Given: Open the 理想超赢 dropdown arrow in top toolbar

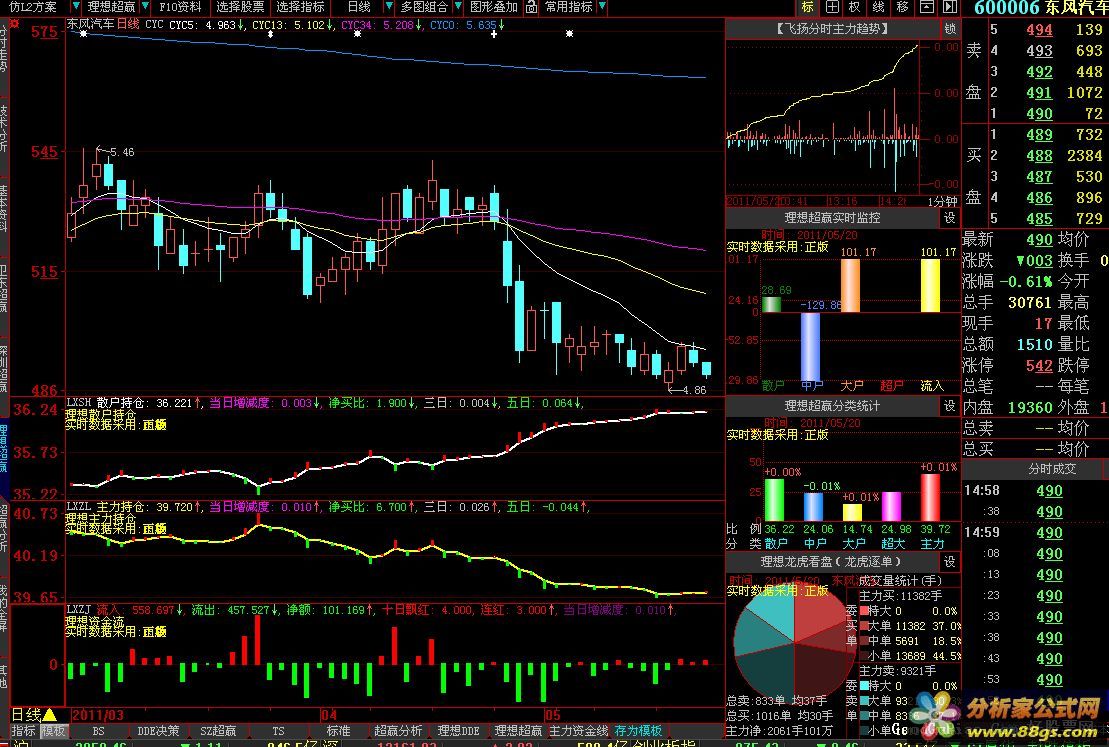Looking at the screenshot, I should (145, 7).
